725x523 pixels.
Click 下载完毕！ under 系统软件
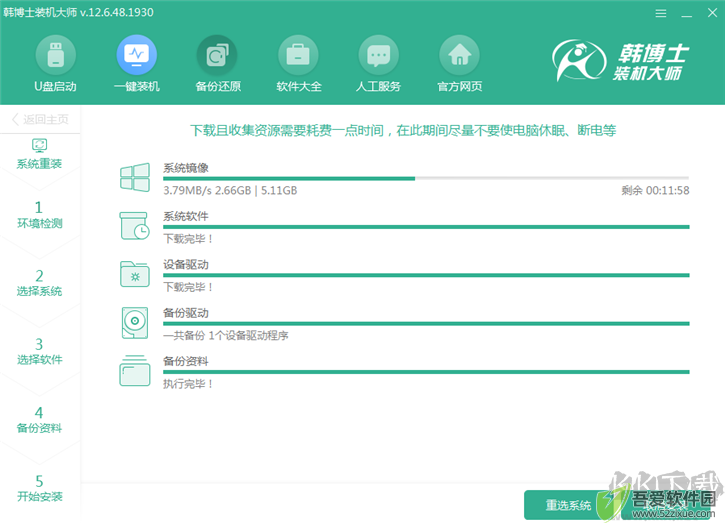point(188,239)
